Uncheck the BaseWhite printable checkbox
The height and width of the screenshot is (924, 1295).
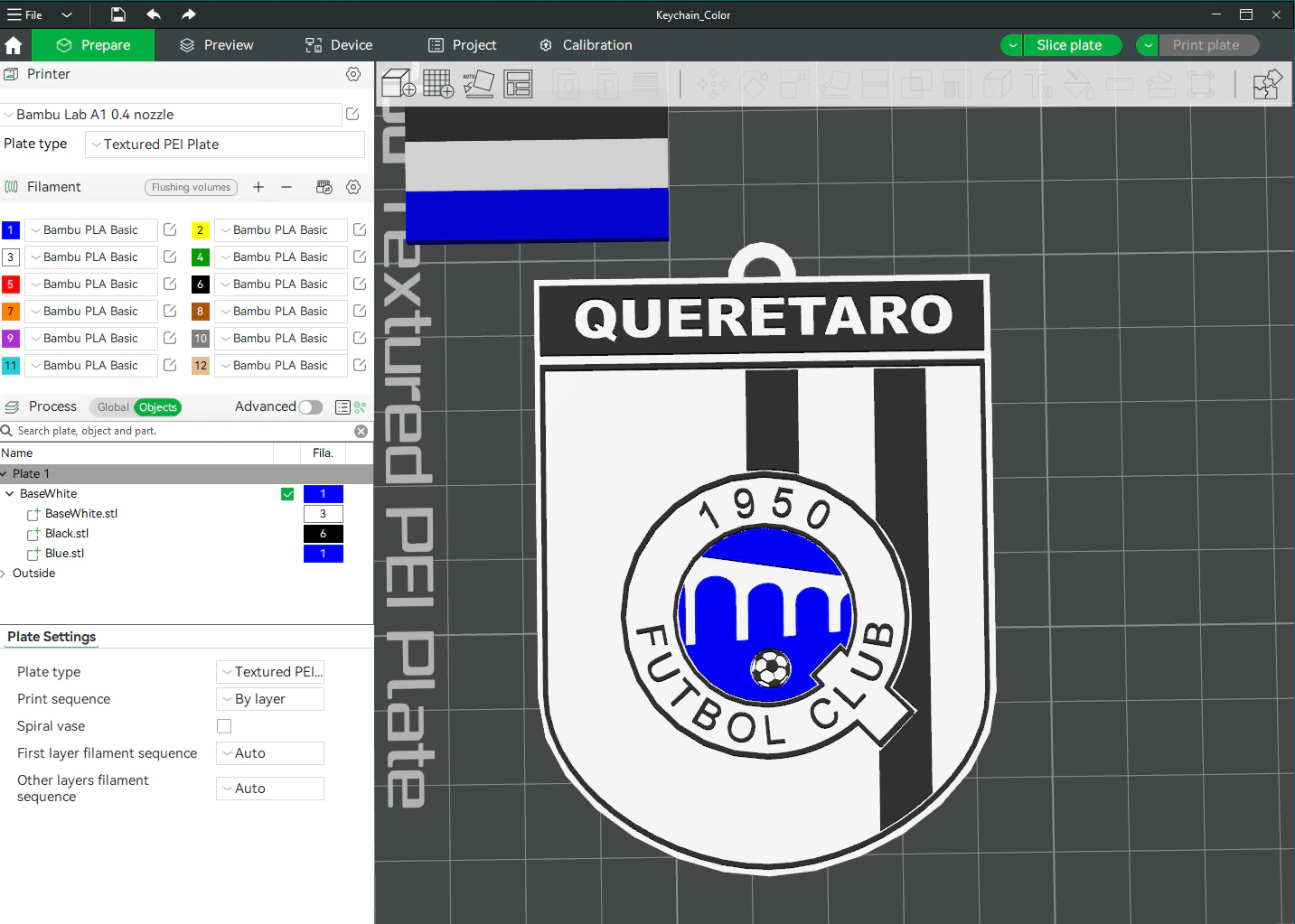click(x=287, y=494)
